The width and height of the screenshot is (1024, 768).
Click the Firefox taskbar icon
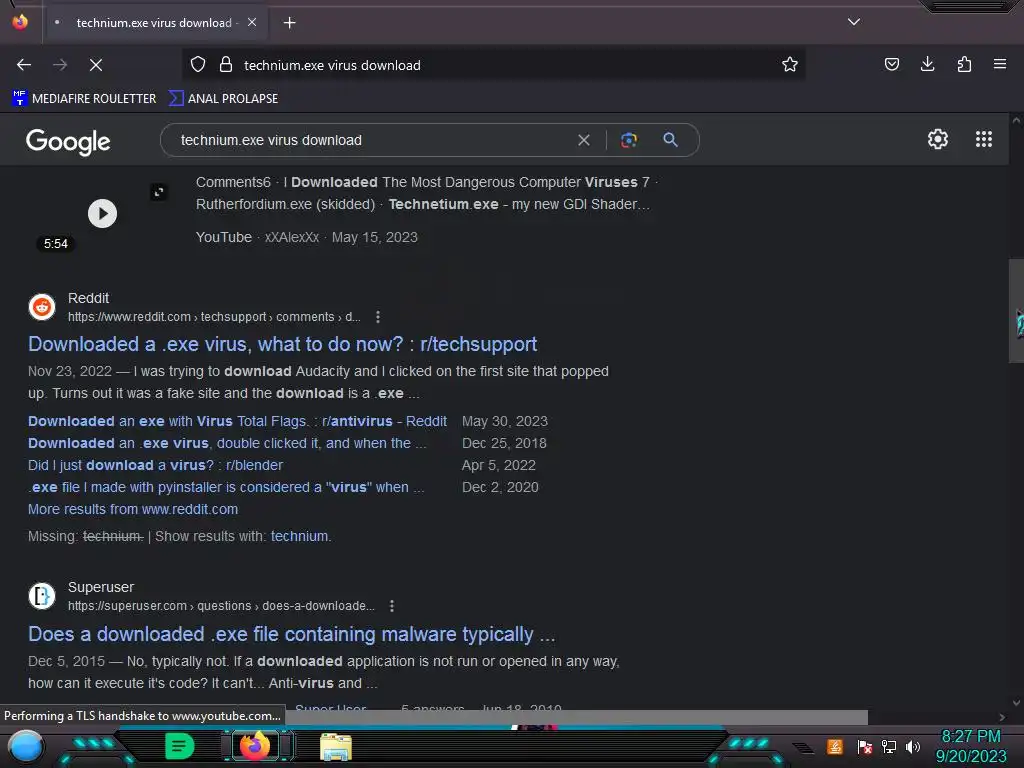pyautogui.click(x=255, y=746)
